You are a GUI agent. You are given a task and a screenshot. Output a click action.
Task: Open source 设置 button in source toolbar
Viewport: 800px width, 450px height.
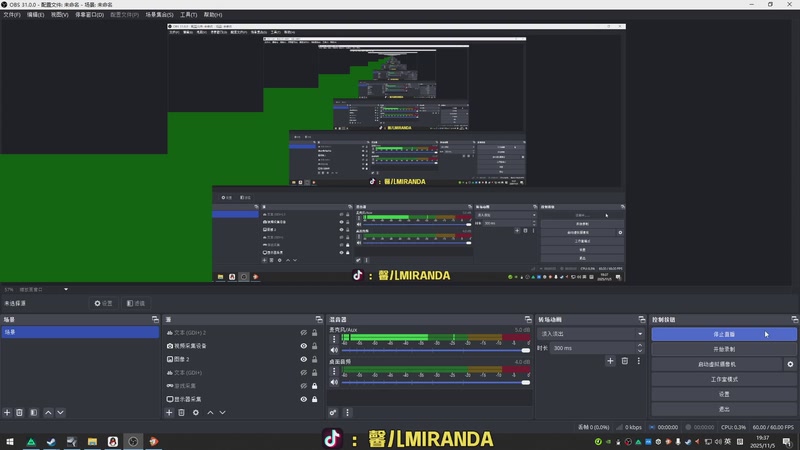(x=103, y=303)
